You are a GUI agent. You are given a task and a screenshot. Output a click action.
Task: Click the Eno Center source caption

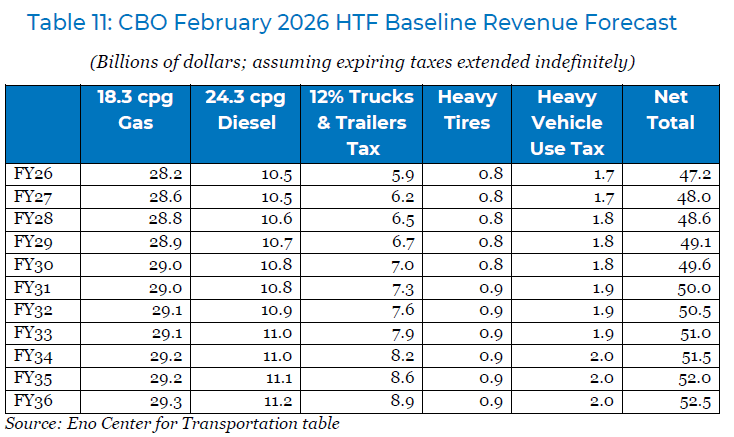(172, 423)
